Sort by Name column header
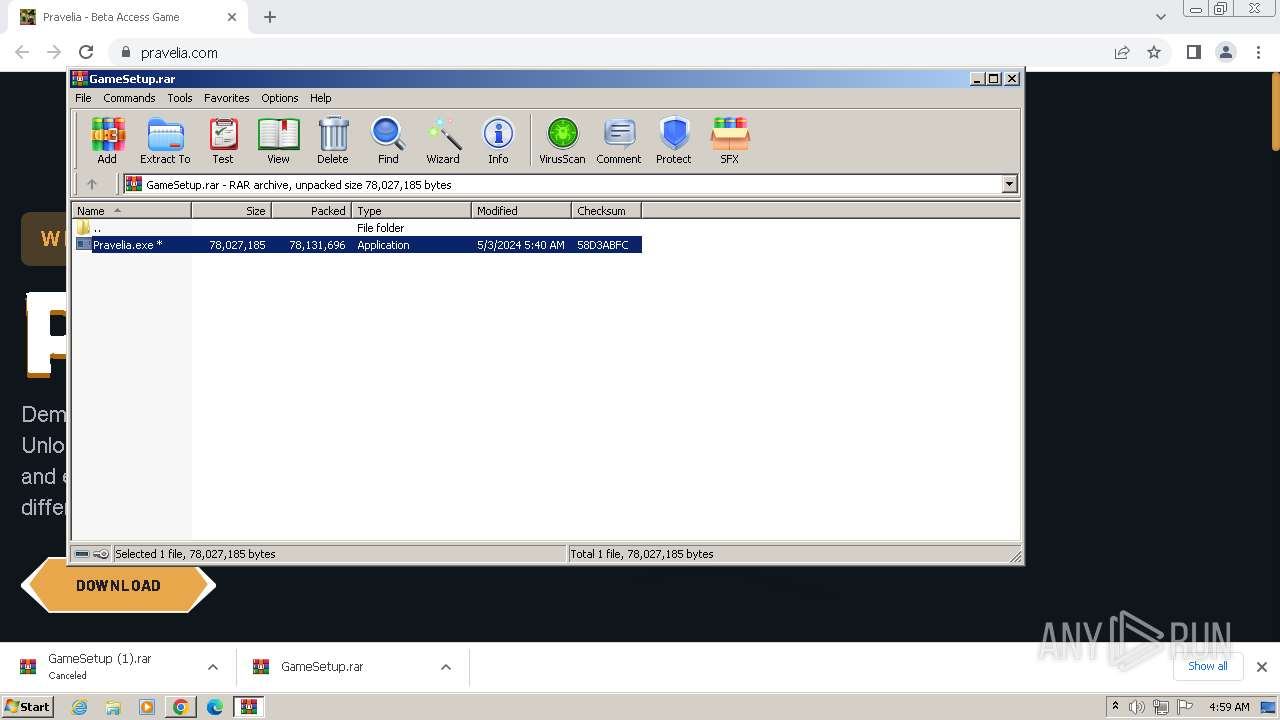Viewport: 1280px width, 720px height. 131,210
